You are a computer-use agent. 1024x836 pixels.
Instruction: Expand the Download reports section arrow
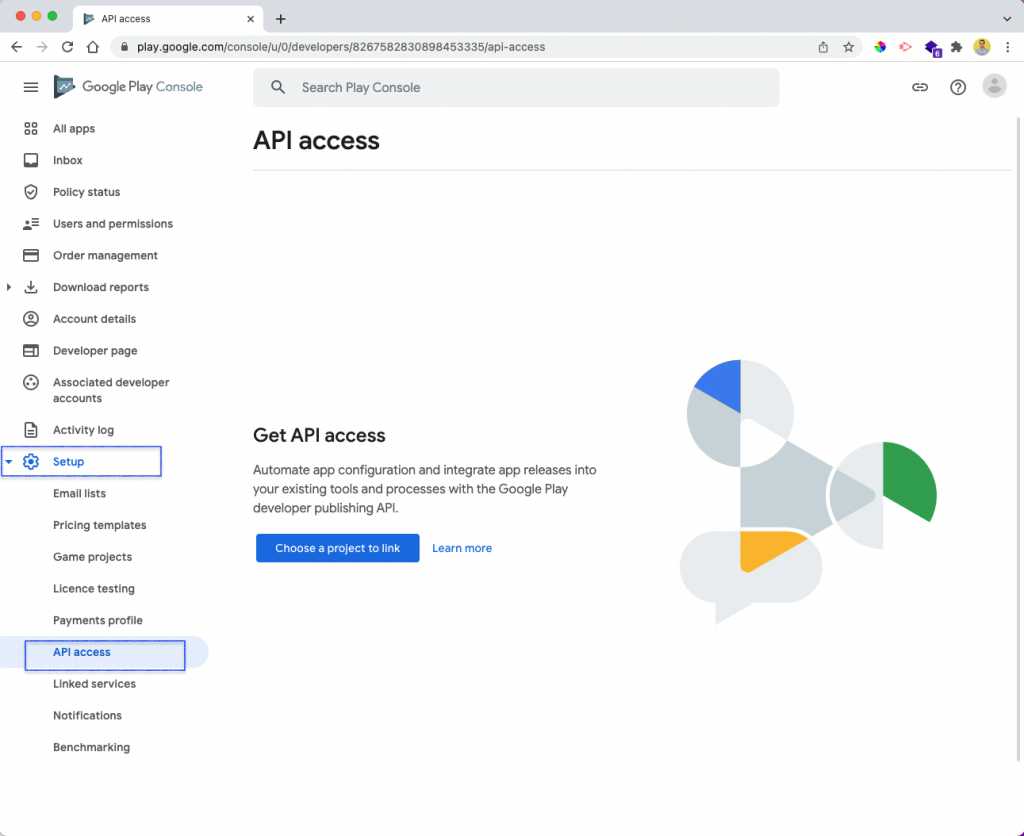pyautogui.click(x=8, y=287)
